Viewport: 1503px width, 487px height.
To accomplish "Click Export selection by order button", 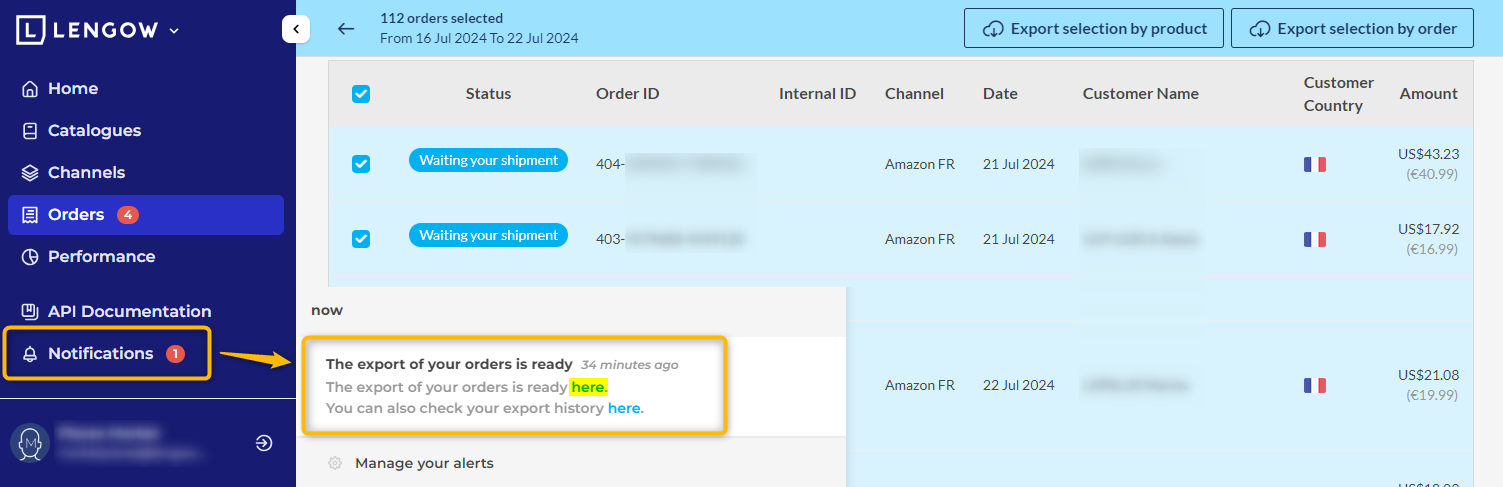I will 1353,29.
